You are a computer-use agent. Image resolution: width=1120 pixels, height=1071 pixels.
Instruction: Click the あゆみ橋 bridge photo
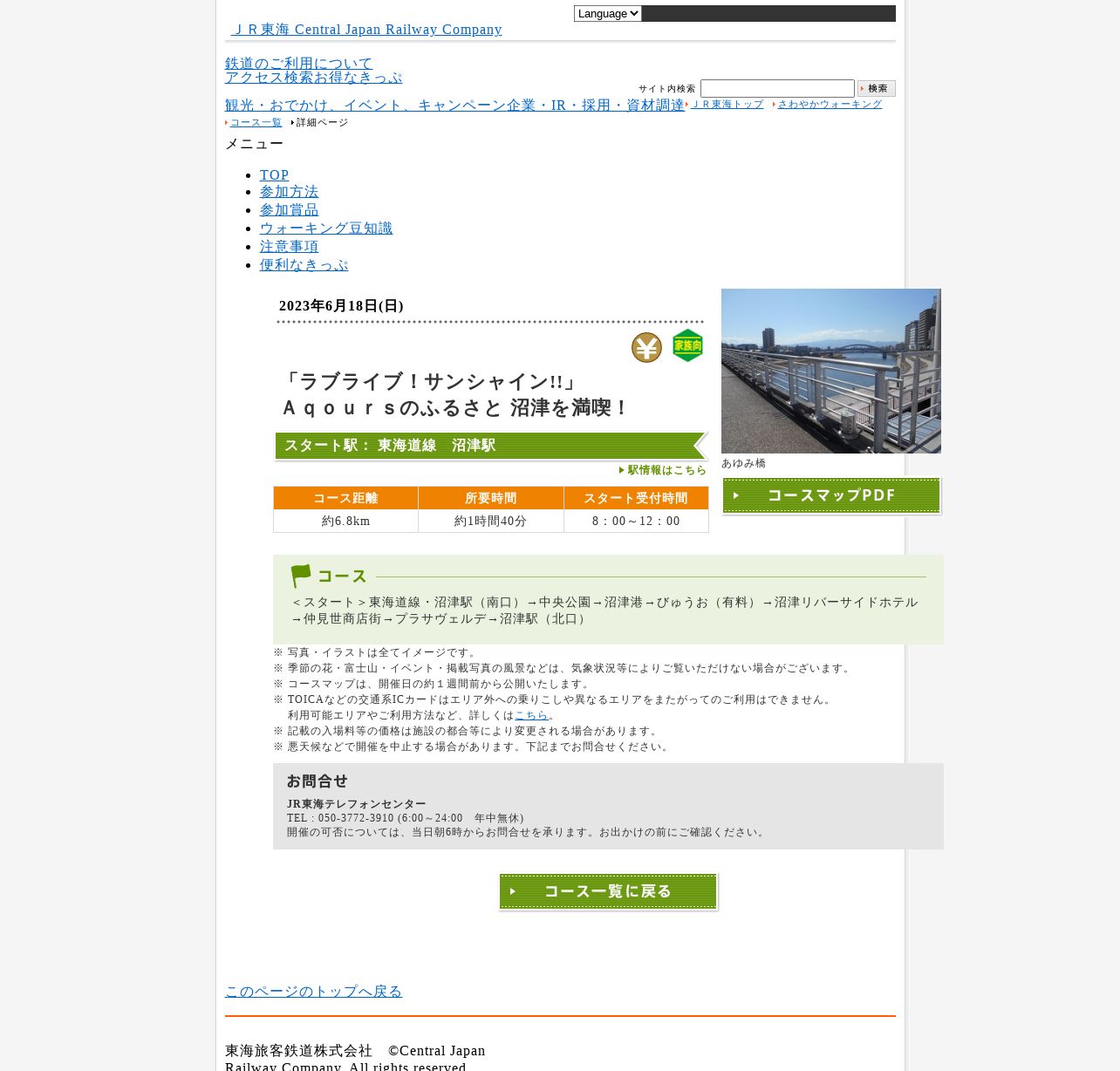point(830,371)
